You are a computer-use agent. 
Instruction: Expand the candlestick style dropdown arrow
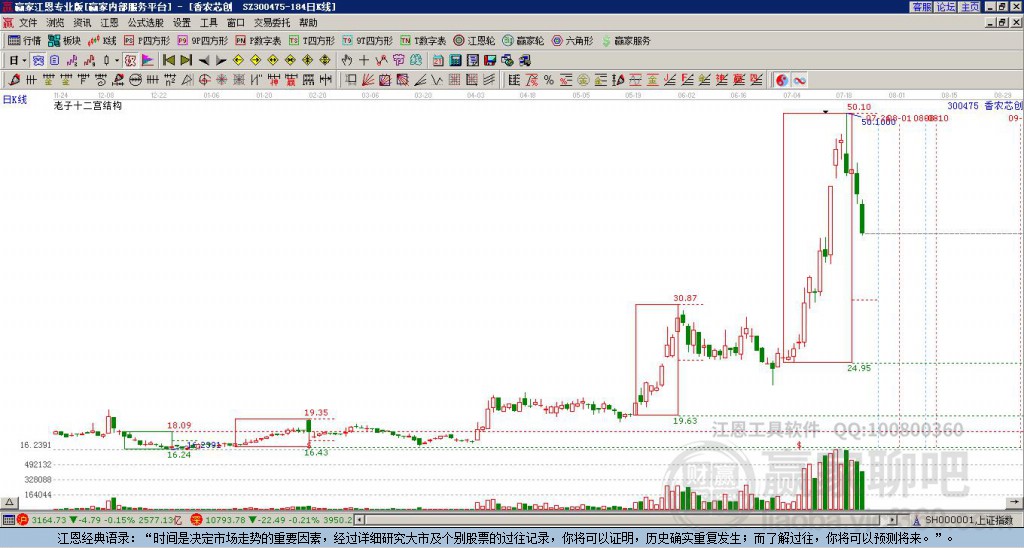click(x=117, y=61)
